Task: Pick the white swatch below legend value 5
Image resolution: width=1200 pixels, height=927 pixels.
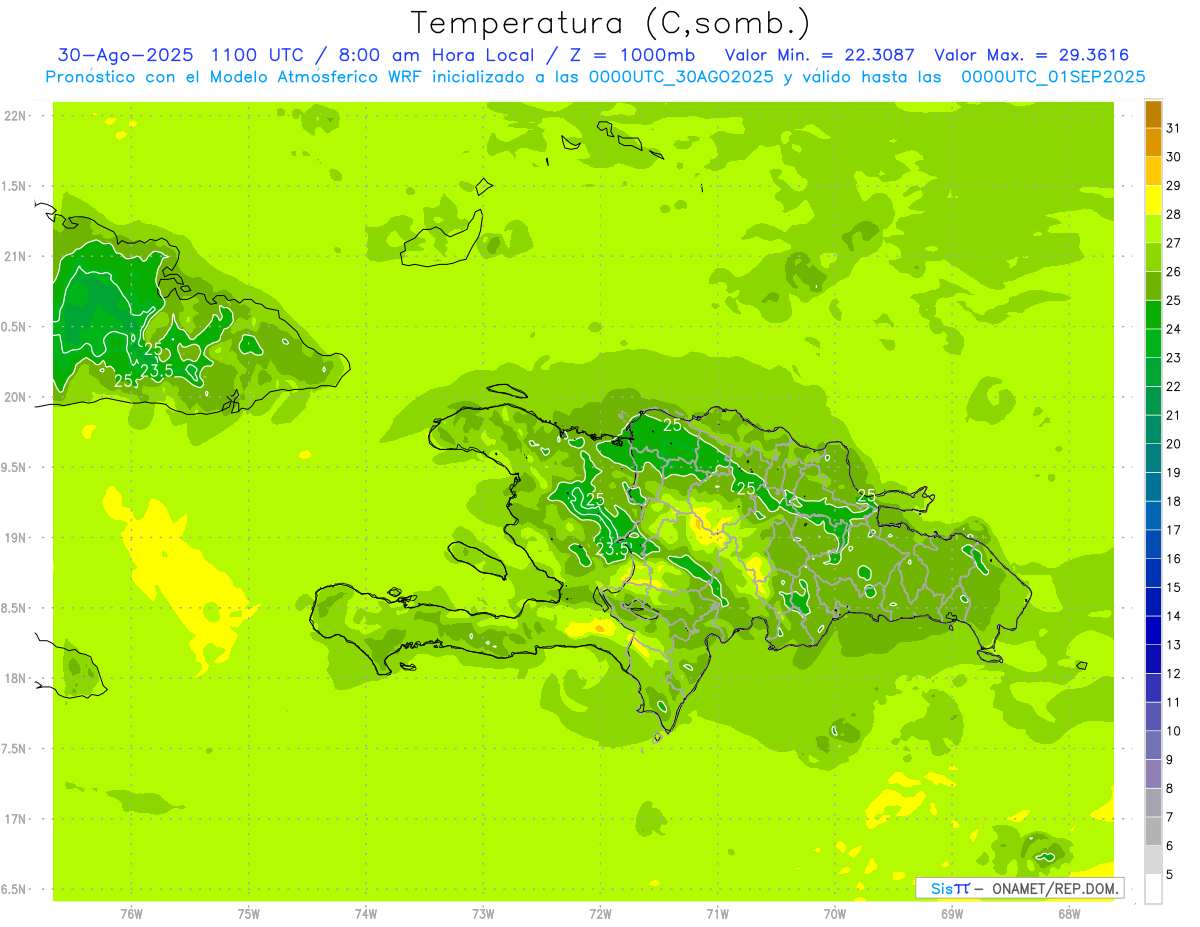Action: 1153,889
